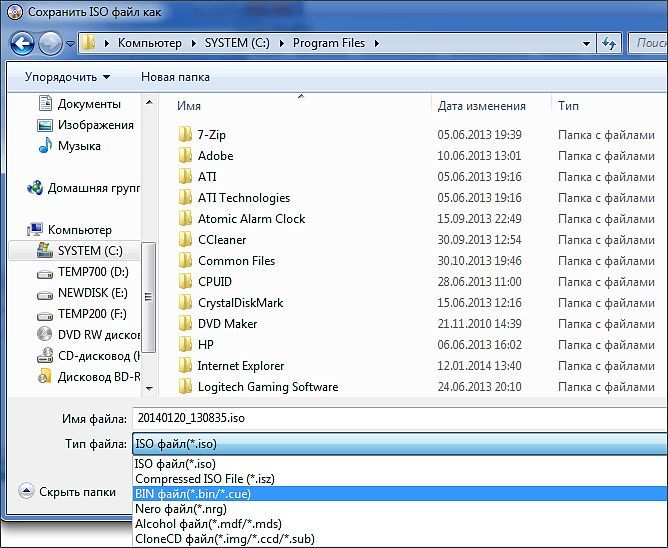This screenshot has height=548, width=668.
Task: Expand the arrow after Program Files breadcrumb
Action: coord(377,43)
